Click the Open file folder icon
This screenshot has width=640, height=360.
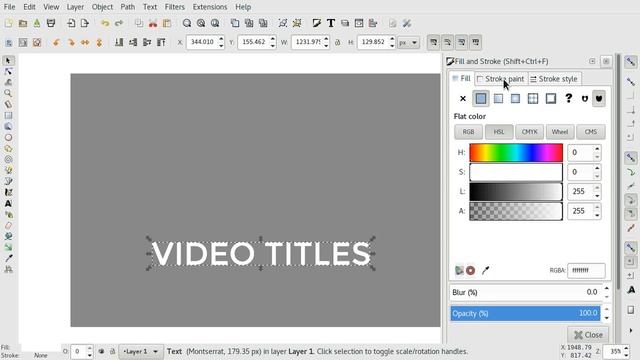(23, 23)
